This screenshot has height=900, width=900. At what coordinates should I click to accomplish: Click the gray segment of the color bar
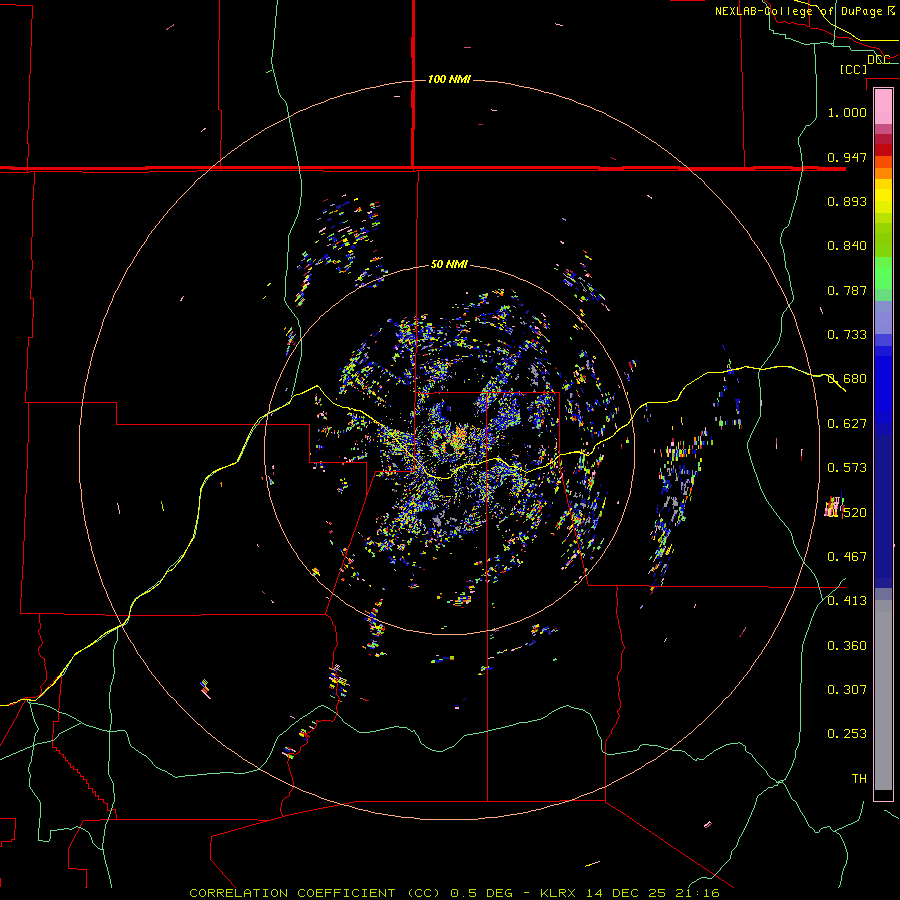click(883, 695)
